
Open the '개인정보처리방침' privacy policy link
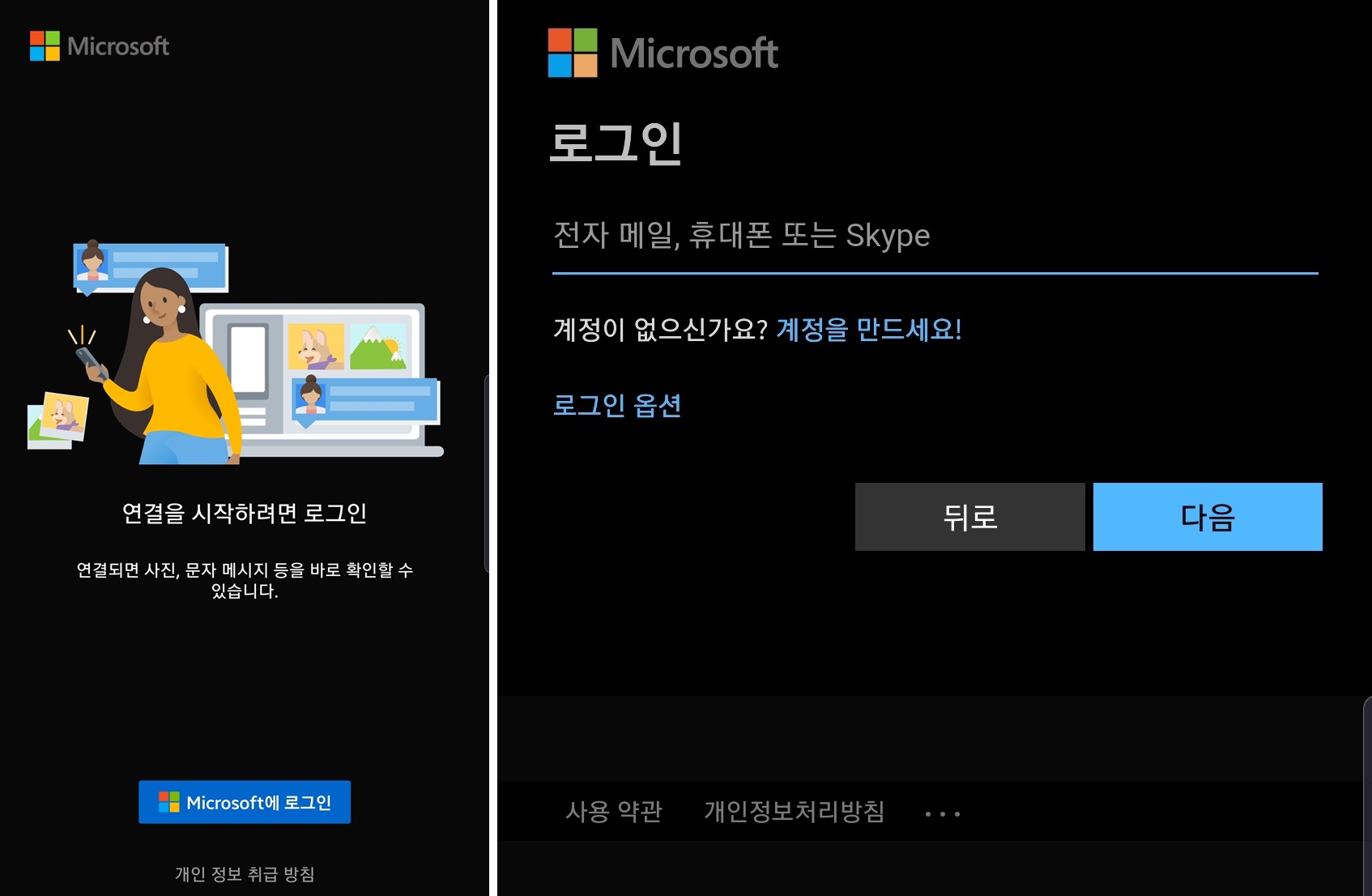pyautogui.click(x=794, y=811)
